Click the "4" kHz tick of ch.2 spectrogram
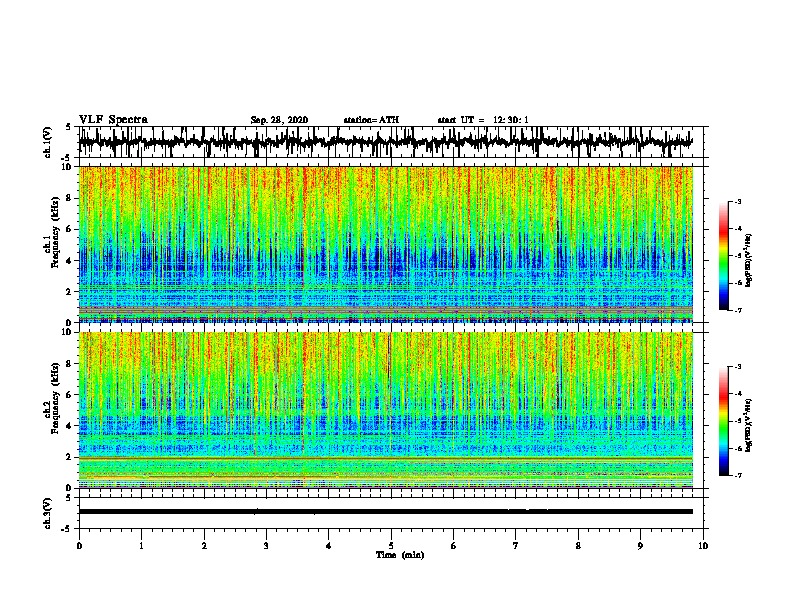 coord(70,426)
